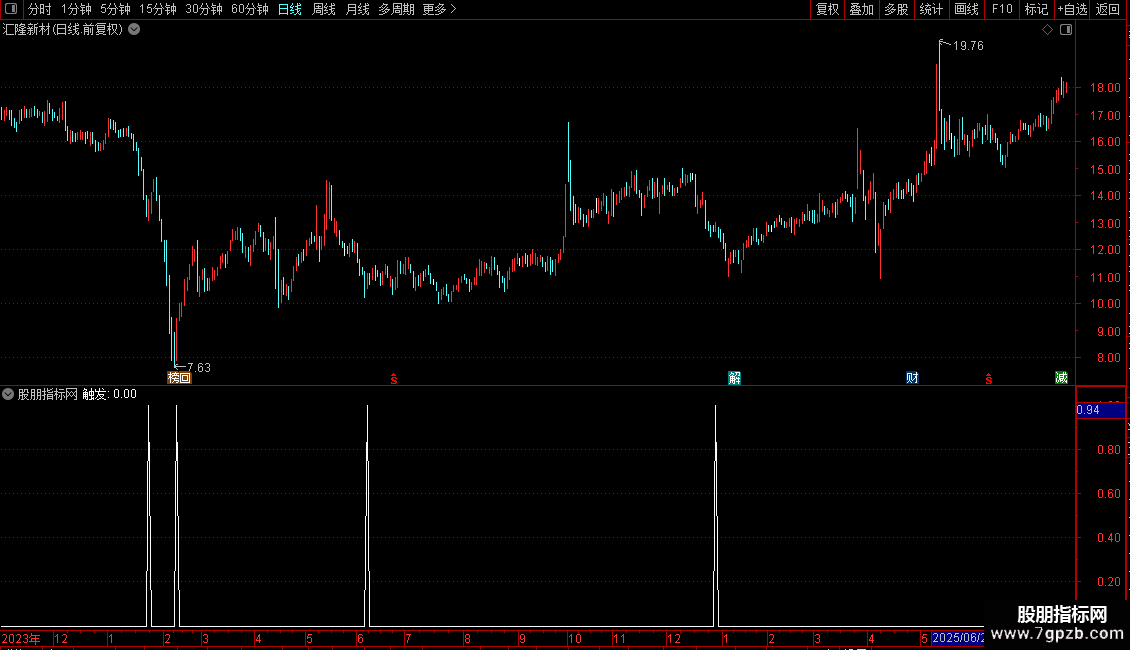Select the 日线 daily period
The image size is (1130, 650).
coord(290,9)
